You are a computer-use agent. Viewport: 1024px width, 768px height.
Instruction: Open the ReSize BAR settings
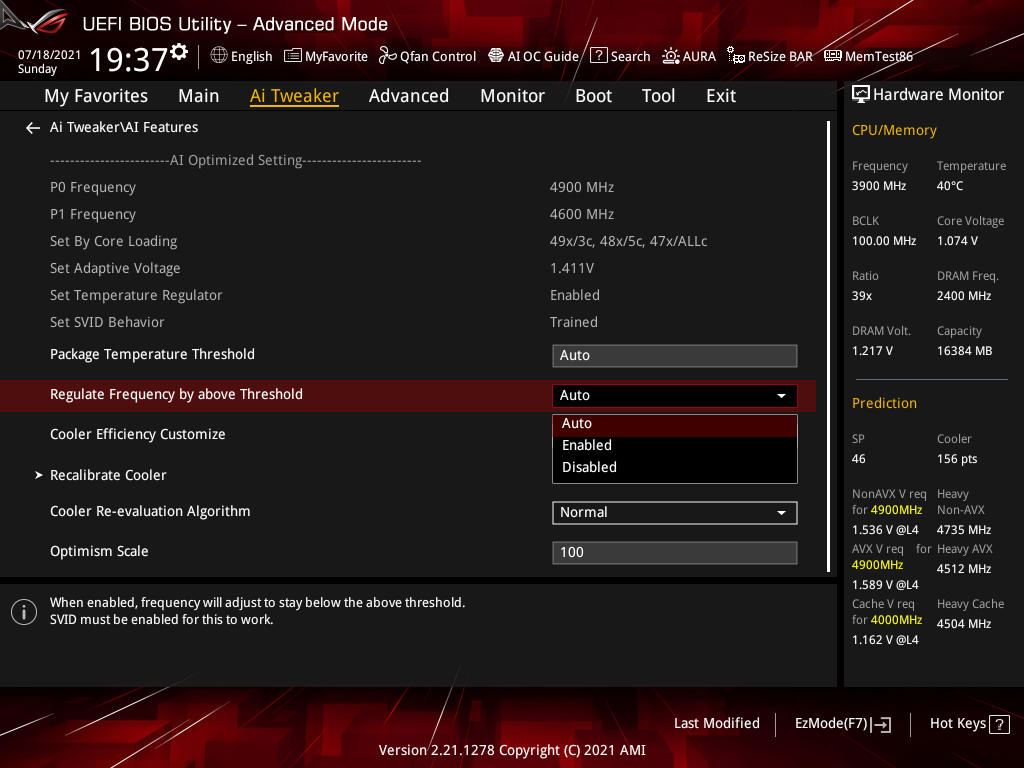[x=769, y=56]
